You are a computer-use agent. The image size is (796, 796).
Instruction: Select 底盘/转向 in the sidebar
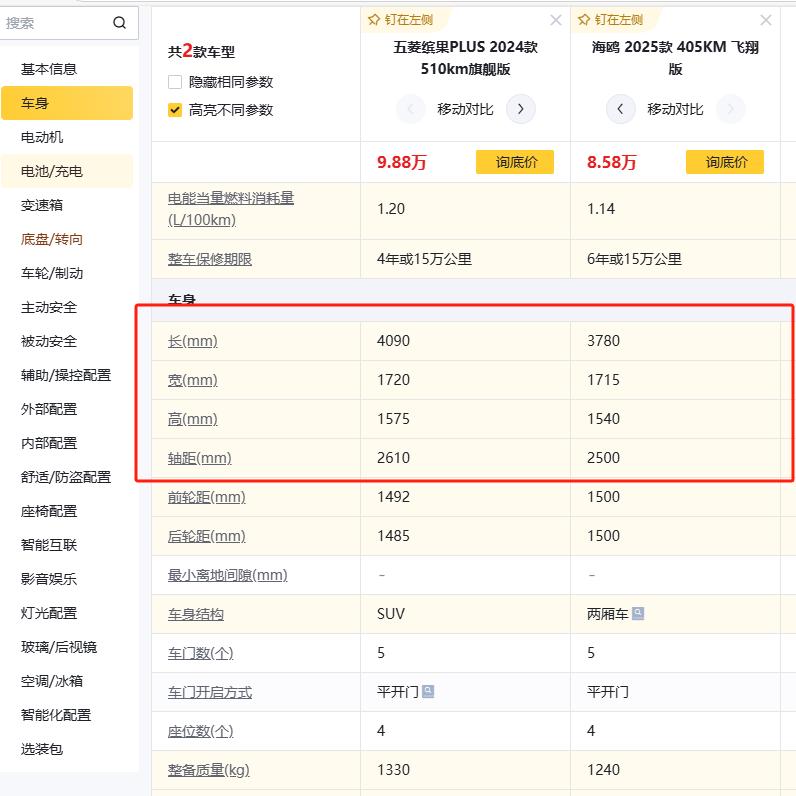[x=52, y=239]
